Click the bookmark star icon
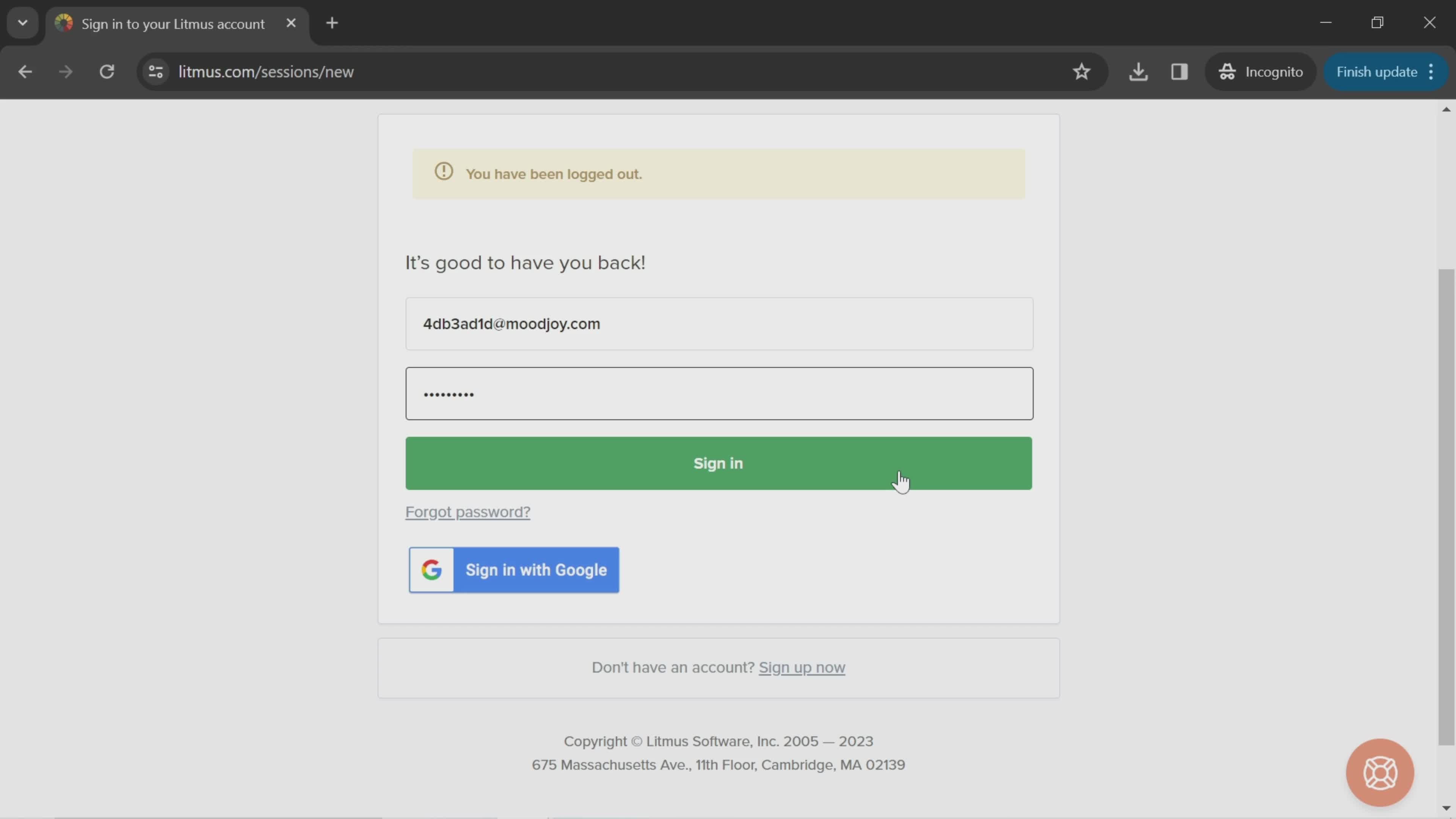This screenshot has width=1456, height=819. point(1081,72)
